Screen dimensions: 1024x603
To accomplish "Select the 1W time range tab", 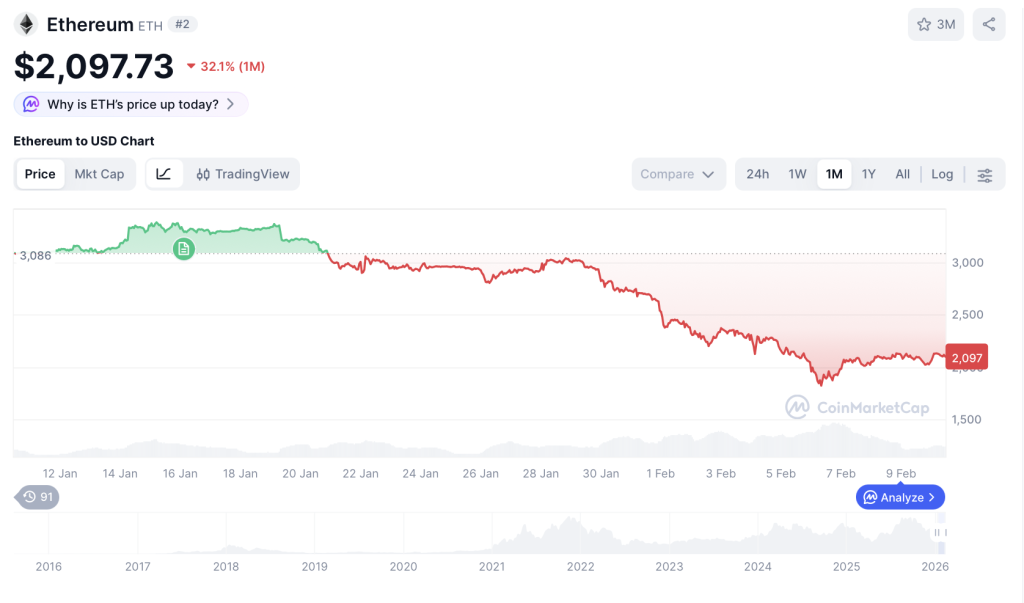I will tap(797, 174).
